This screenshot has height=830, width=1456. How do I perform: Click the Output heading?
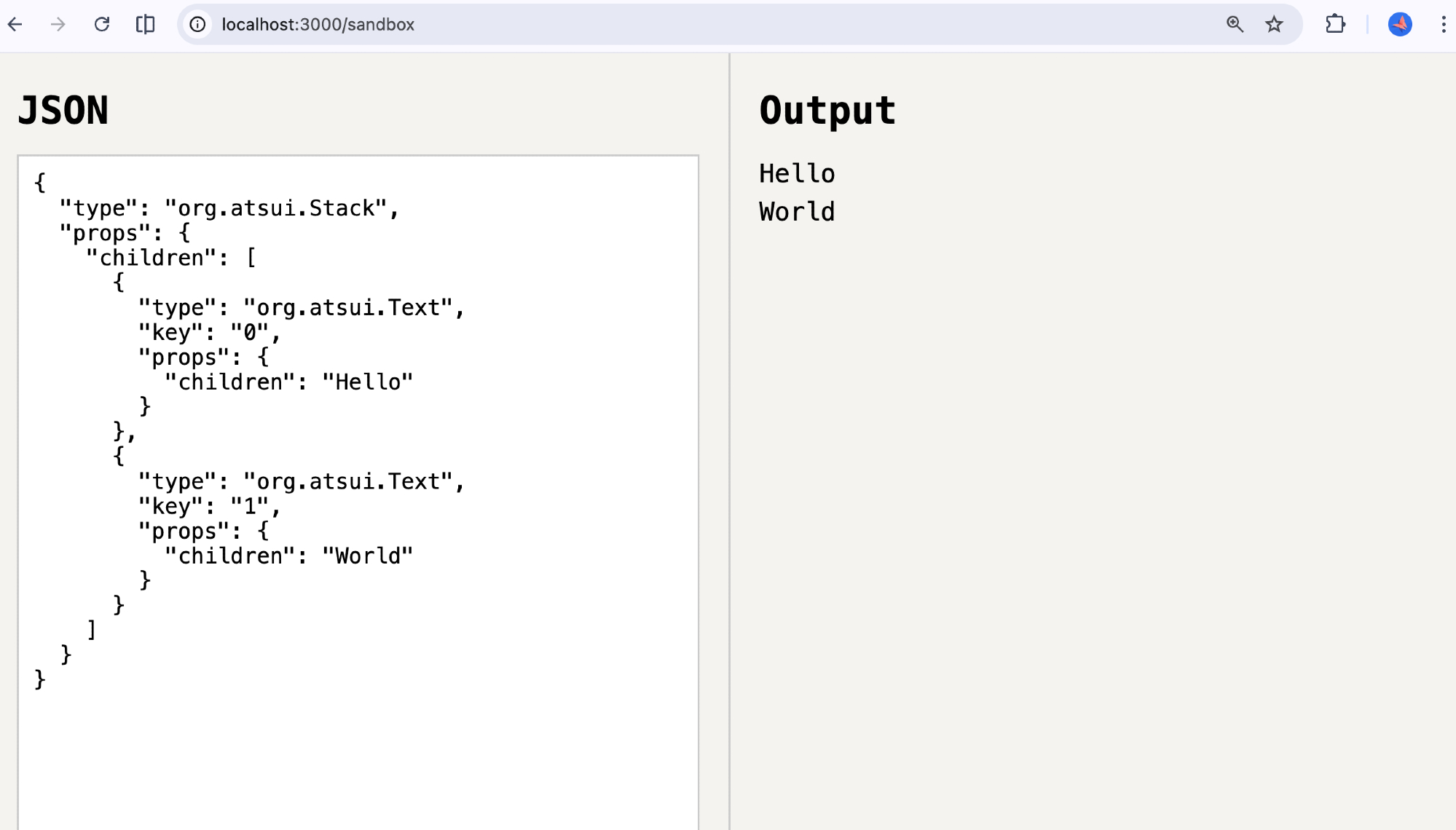click(x=827, y=111)
